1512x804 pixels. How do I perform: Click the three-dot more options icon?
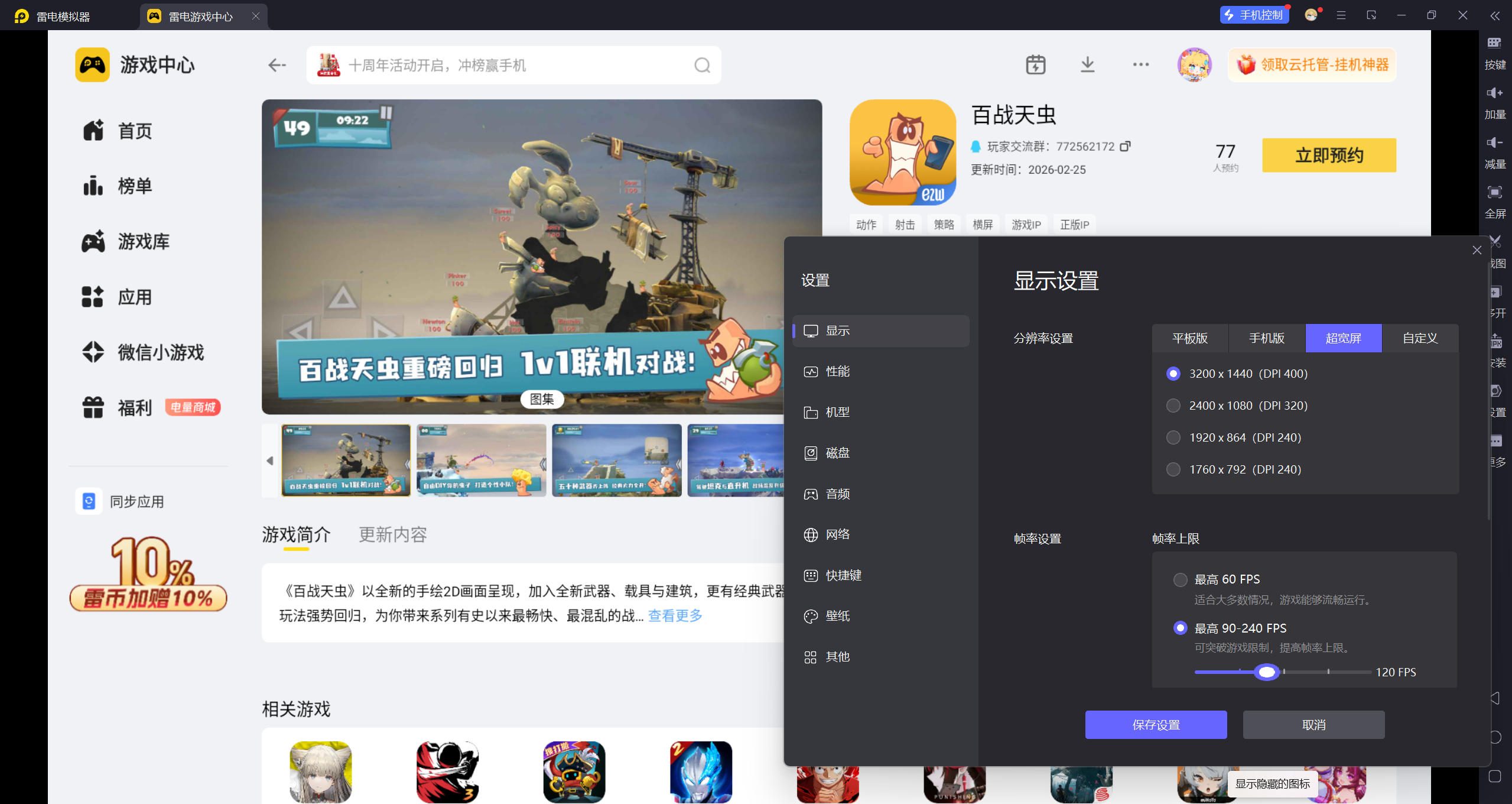[1140, 64]
